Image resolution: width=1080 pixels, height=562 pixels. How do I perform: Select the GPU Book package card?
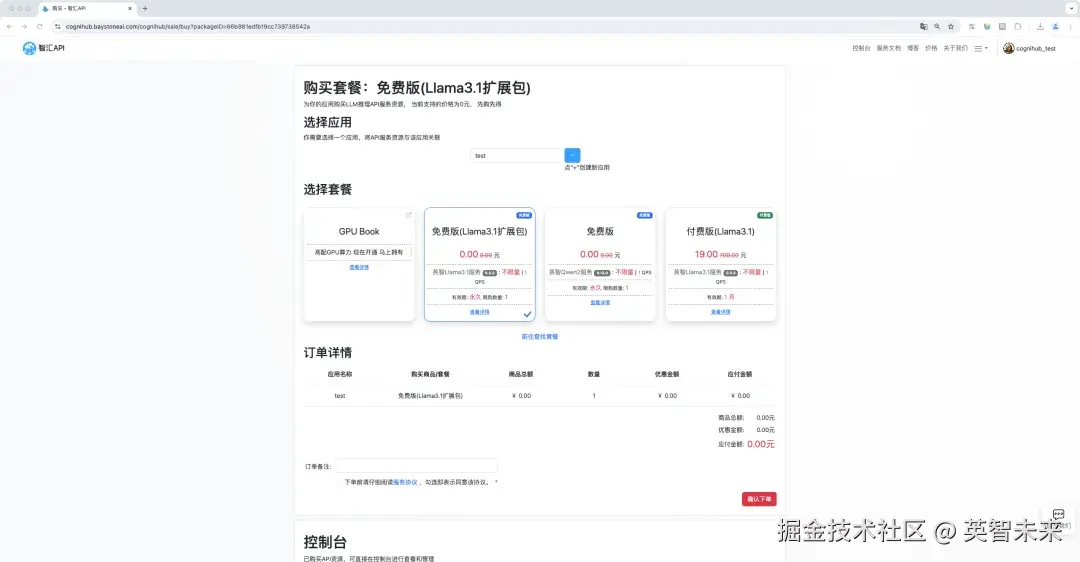(359, 264)
